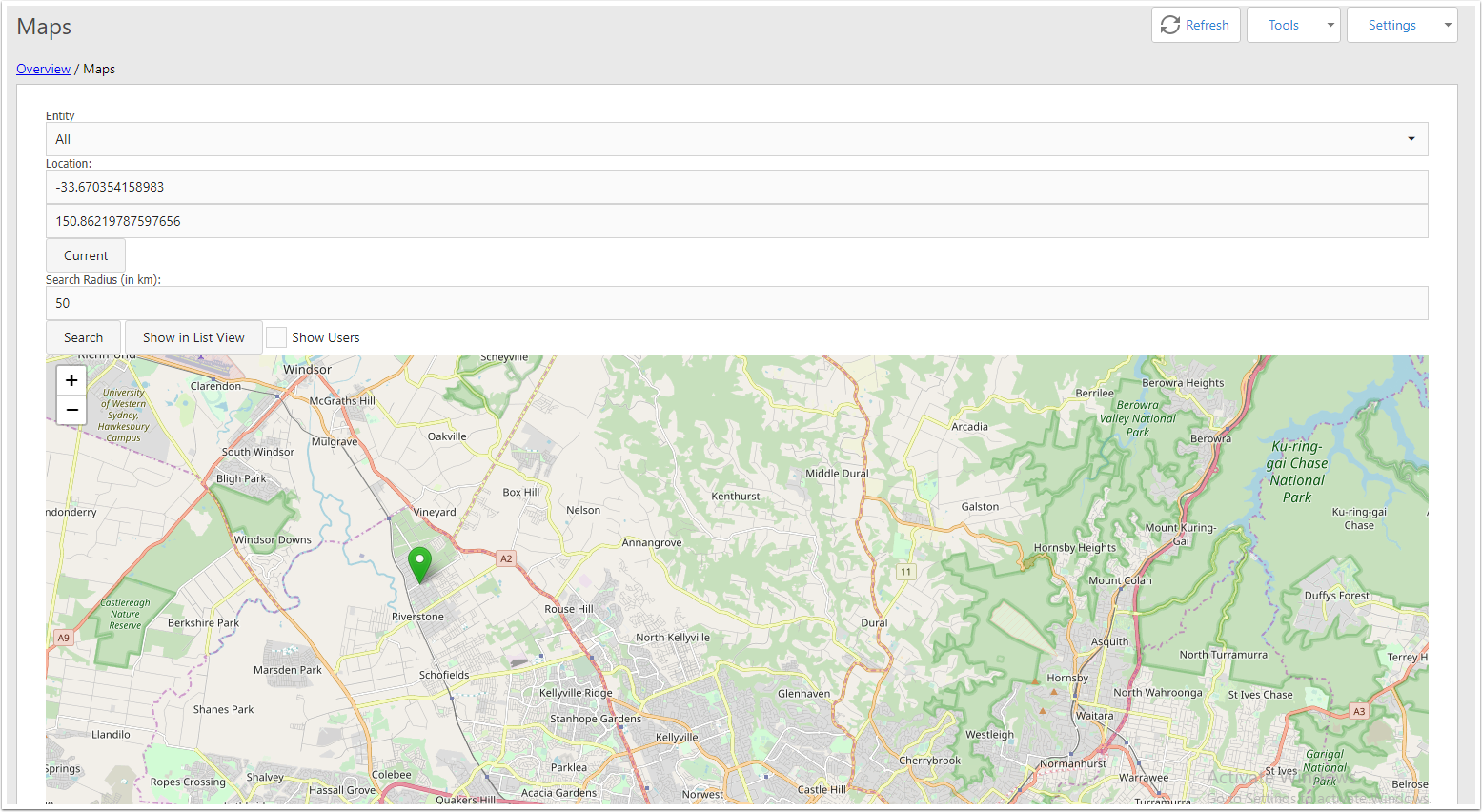Open the Overview breadcrumb link
This screenshot has width=1482, height=812.
coord(43,69)
